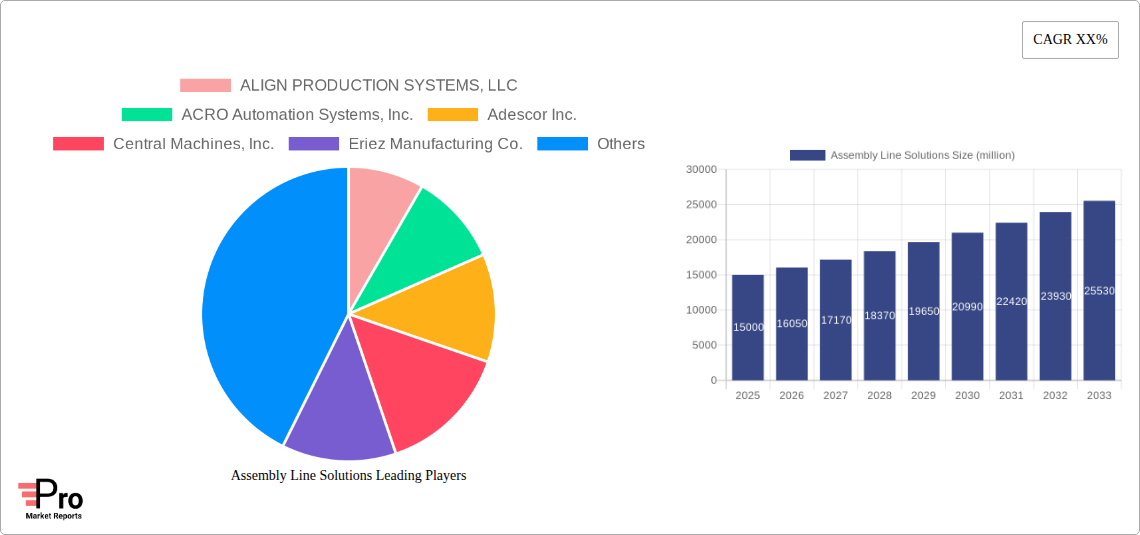This screenshot has height=535, width=1140.
Task: Toggle ALIGN PRODUCTION SYSTEMS legend color box
Action: [x=205, y=86]
